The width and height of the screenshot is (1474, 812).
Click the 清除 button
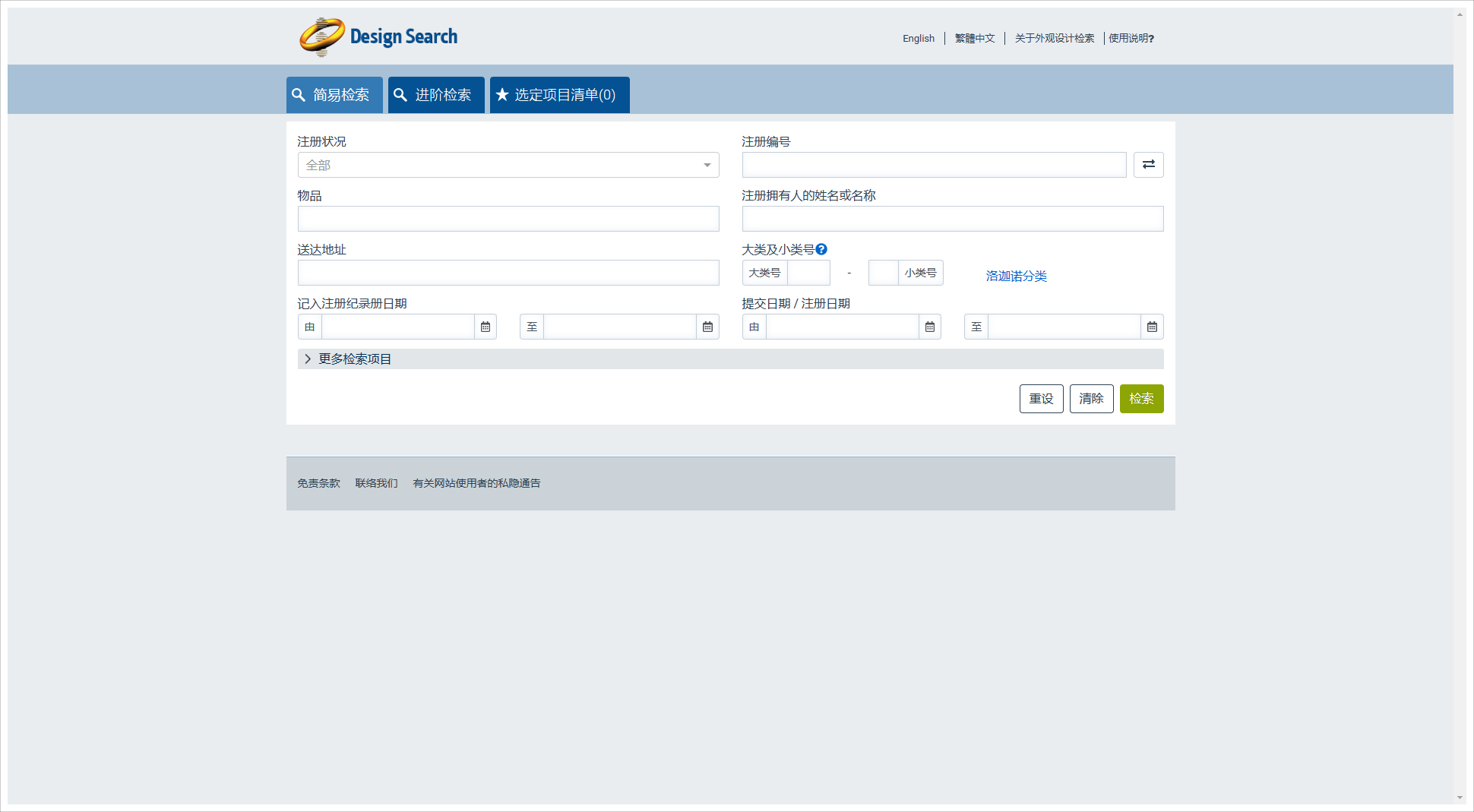coord(1091,399)
